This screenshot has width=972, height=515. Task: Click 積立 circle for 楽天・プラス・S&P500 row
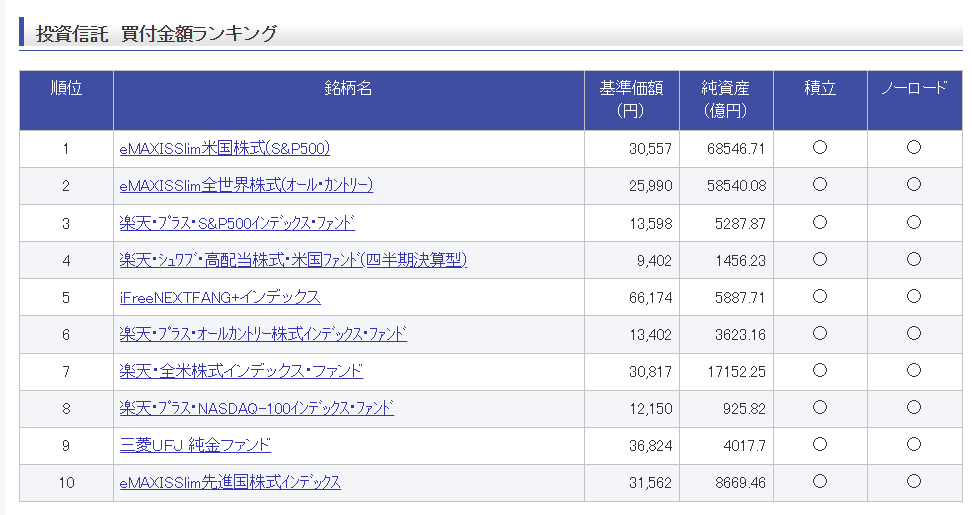pyautogui.click(x=820, y=222)
